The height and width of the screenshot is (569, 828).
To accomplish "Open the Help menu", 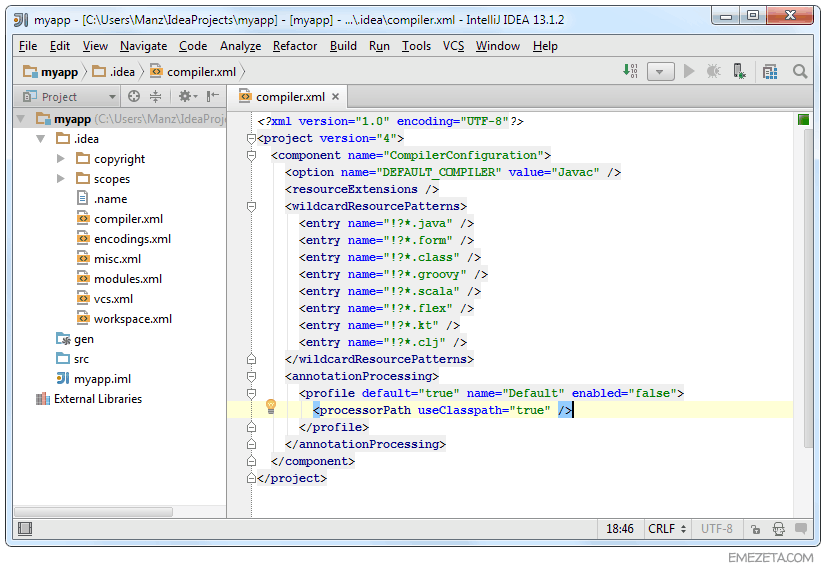I will tap(545, 46).
